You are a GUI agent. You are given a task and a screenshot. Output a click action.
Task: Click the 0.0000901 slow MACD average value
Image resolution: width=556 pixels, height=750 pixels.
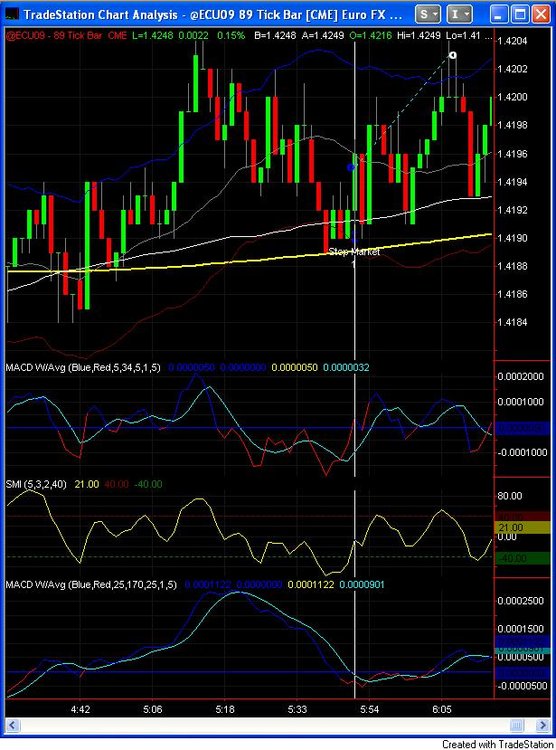tap(361, 585)
